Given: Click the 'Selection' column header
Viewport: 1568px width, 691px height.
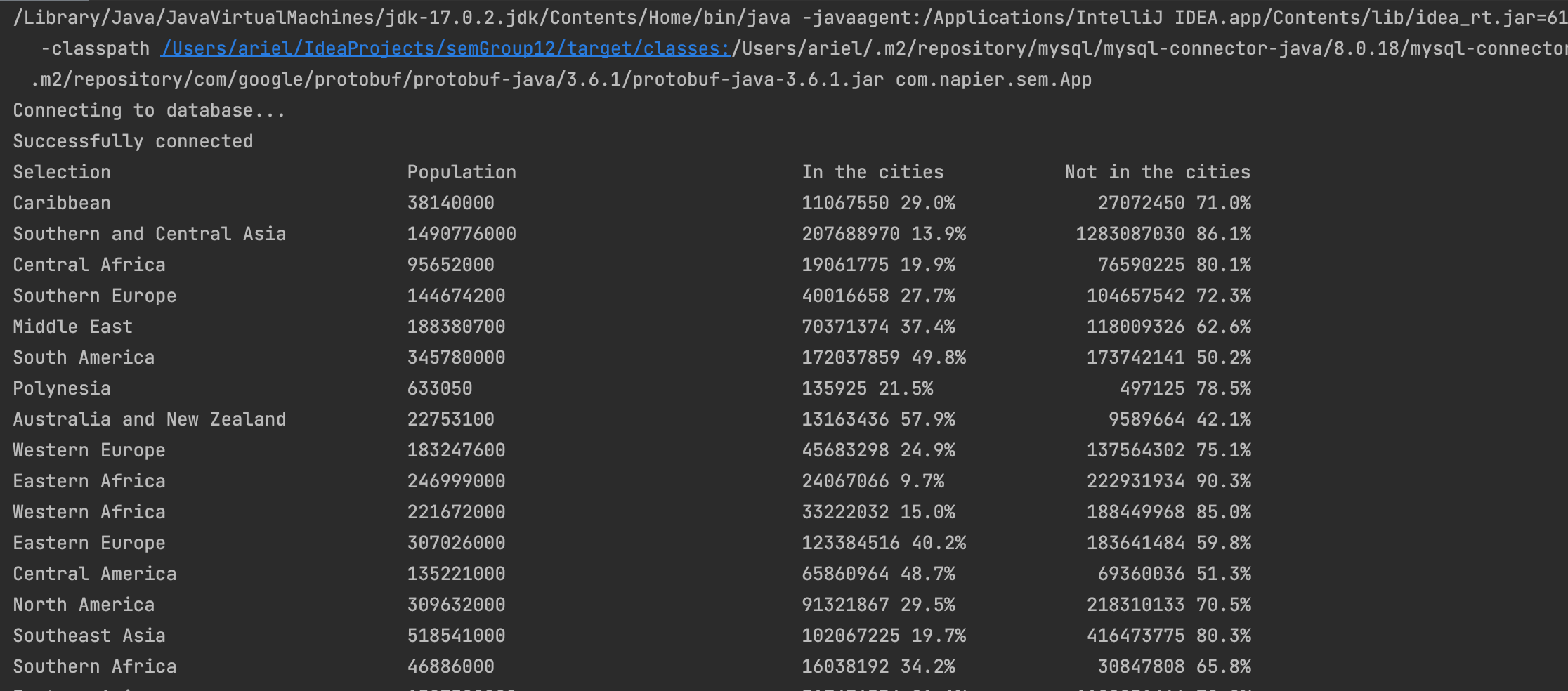Looking at the screenshot, I should pyautogui.click(x=62, y=172).
